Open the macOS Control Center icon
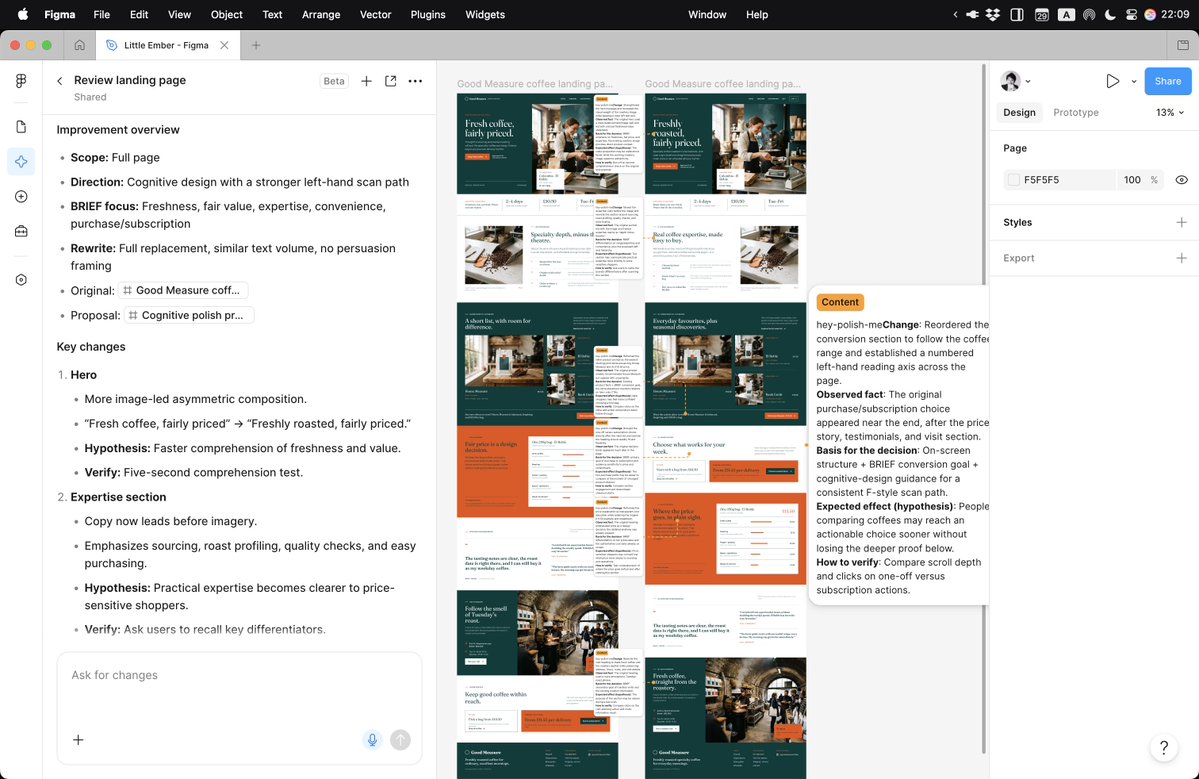This screenshot has height=779, width=1199. 1131,15
